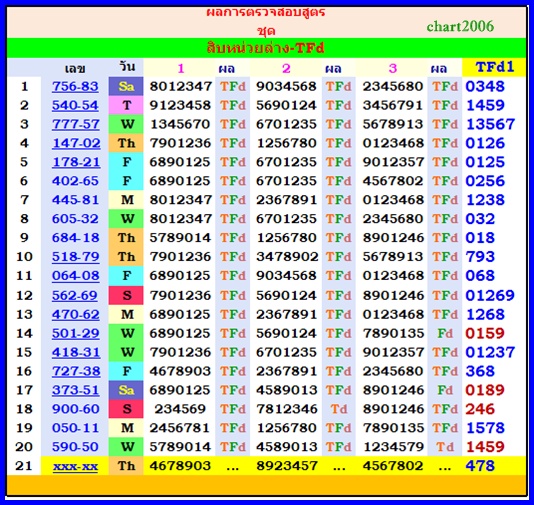Click the 478 prediction in row 21
The width and height of the screenshot is (534, 505).
tap(480, 466)
